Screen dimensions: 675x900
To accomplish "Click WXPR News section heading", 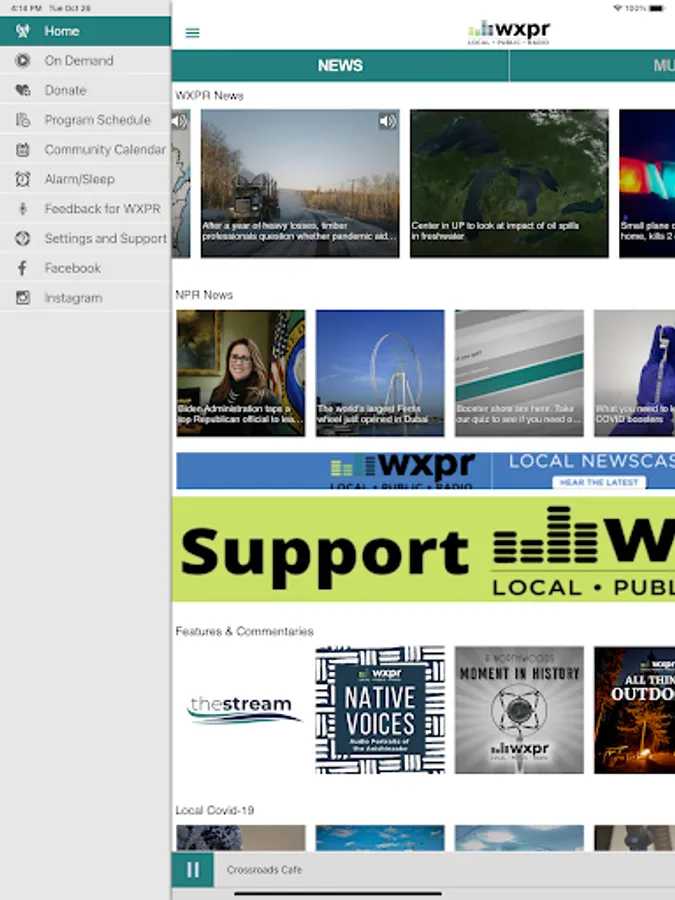I will pos(210,96).
